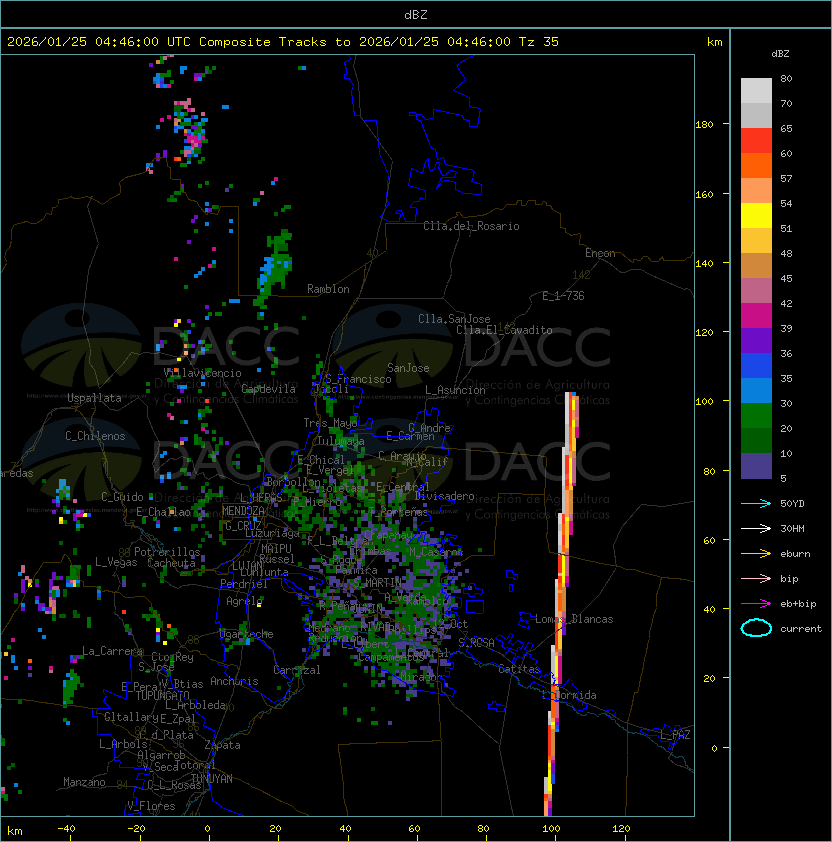Choose the green 20-30 dBZ swatch

(756, 416)
